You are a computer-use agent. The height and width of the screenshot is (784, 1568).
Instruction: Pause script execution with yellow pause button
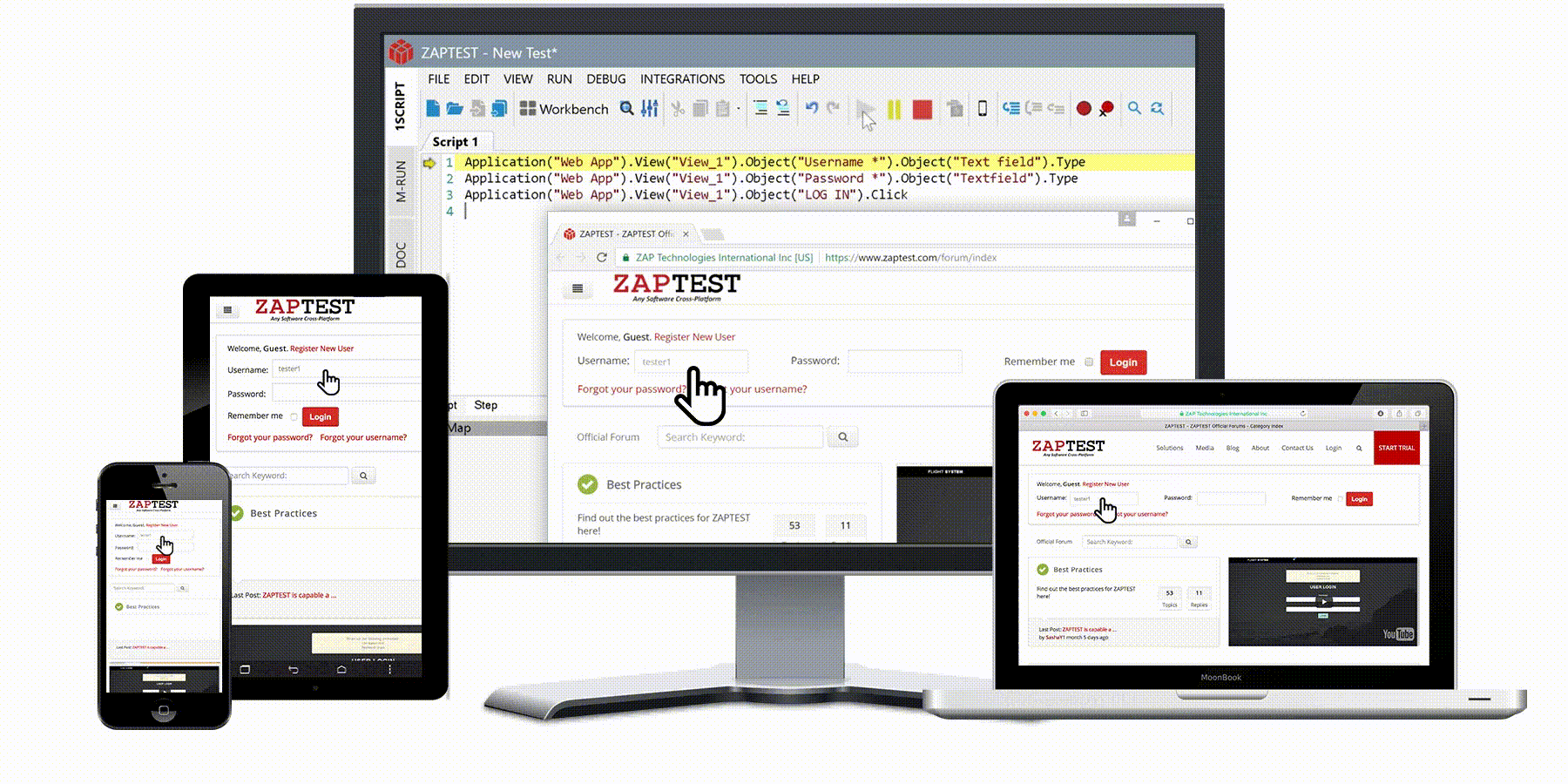coord(894,109)
